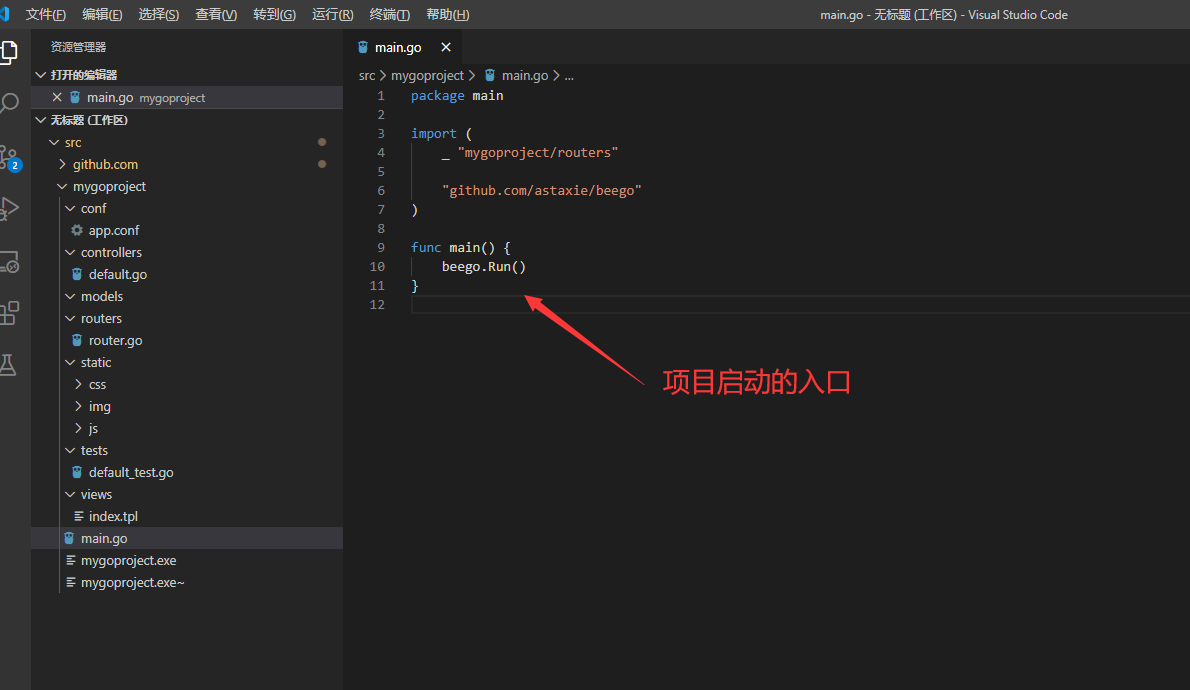Click the gear icon next to app.conf
This screenshot has height=690, width=1190.
pos(74,230)
